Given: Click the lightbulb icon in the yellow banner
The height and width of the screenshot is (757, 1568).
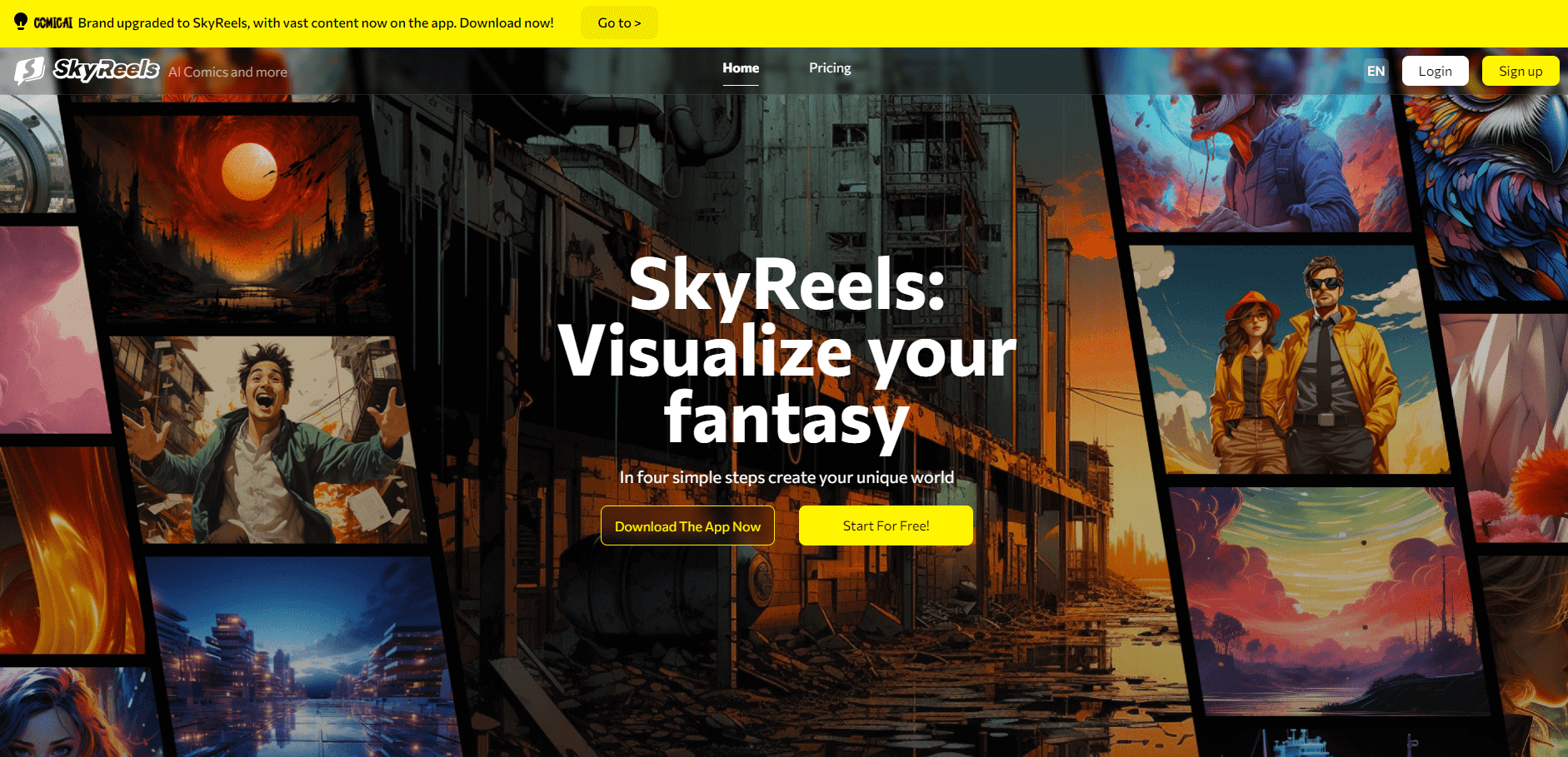Looking at the screenshot, I should 21,22.
